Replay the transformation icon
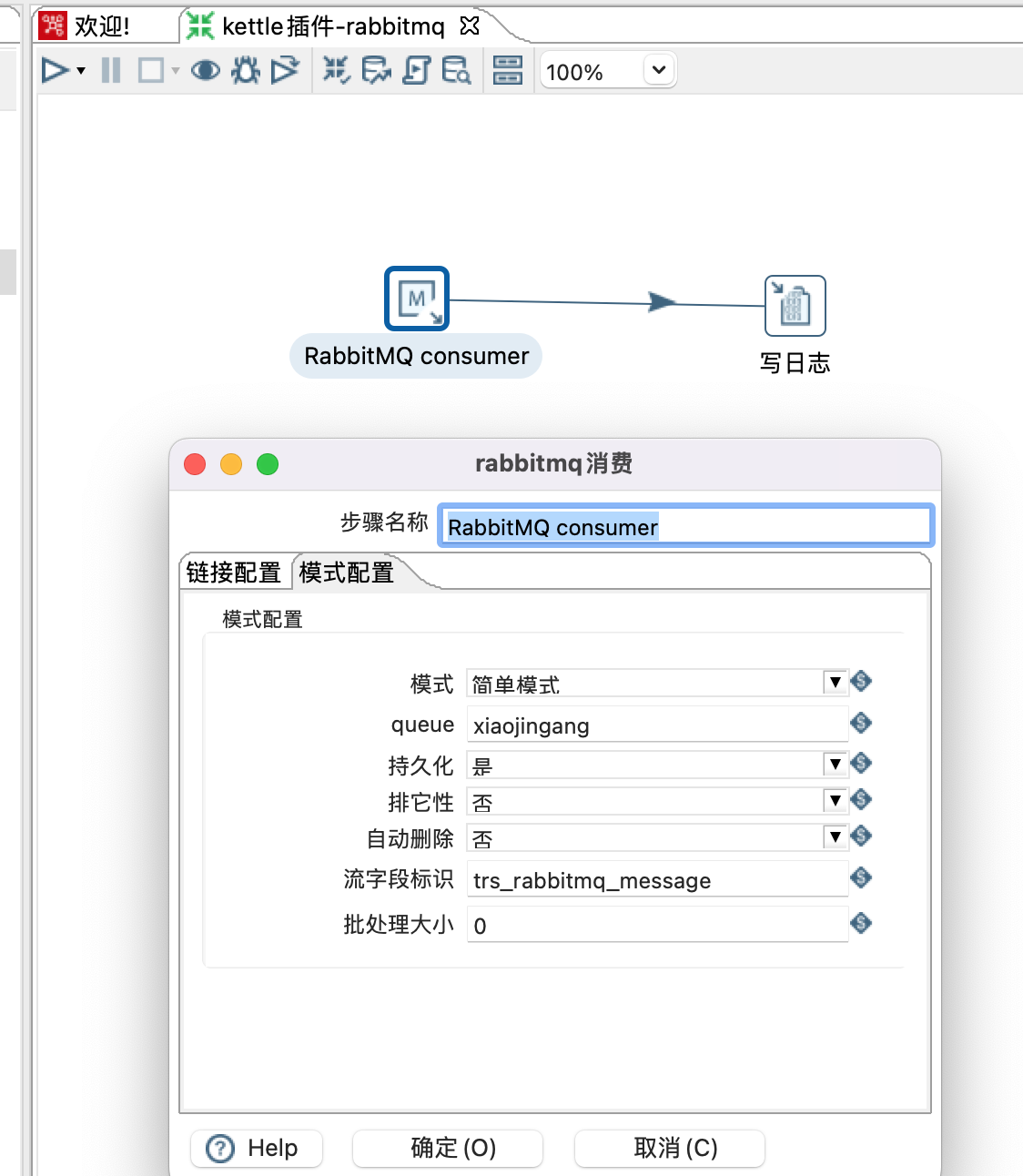Image resolution: width=1023 pixels, height=1176 pixels. point(285,70)
